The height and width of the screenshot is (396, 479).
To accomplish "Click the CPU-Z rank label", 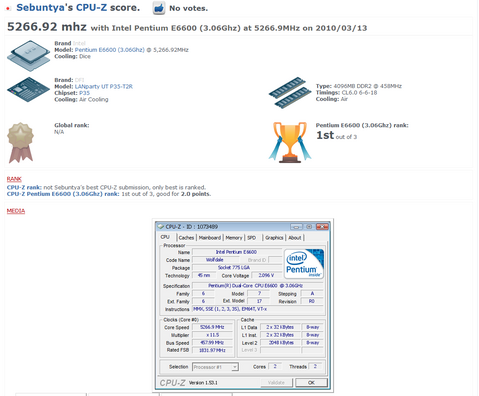I will tap(24, 187).
